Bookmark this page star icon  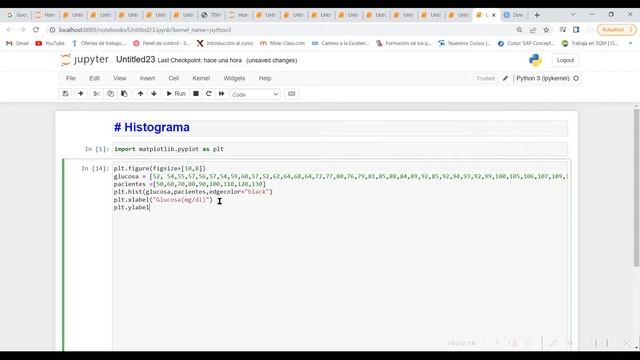pos(546,30)
